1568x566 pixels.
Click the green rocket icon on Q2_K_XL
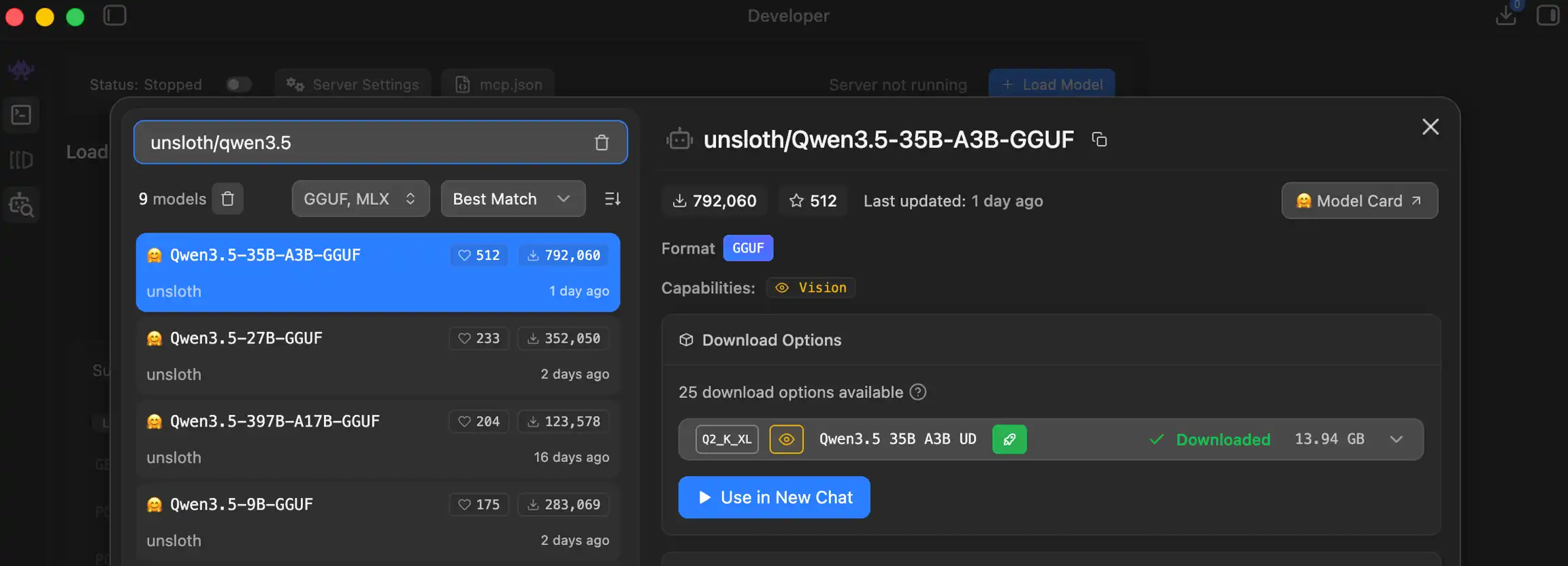pyautogui.click(x=1009, y=439)
